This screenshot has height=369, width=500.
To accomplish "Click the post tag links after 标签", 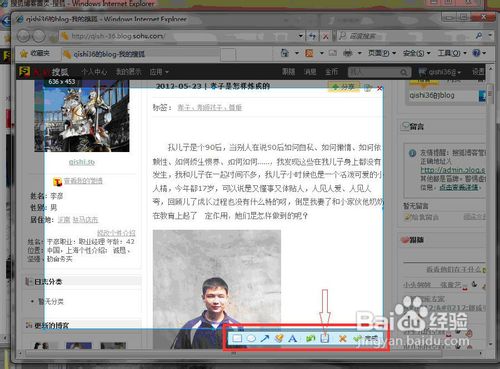I will 210,107.
